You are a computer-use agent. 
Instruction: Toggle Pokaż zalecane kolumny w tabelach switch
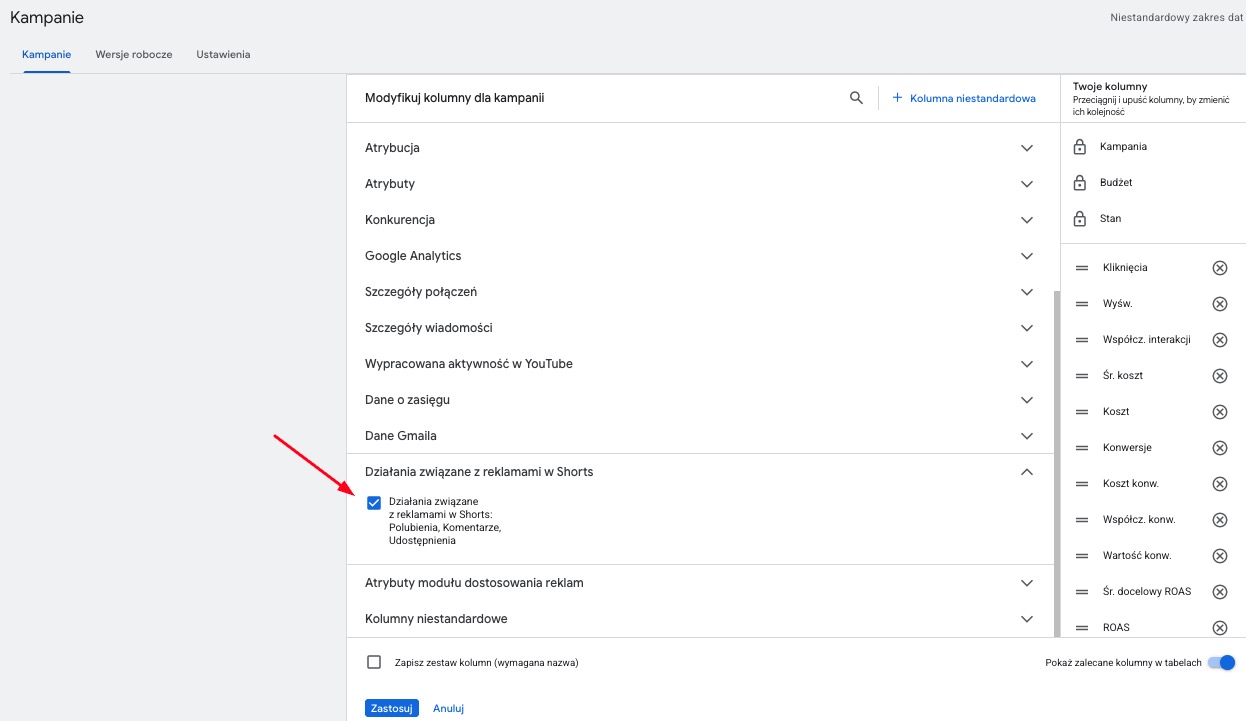(1222, 662)
